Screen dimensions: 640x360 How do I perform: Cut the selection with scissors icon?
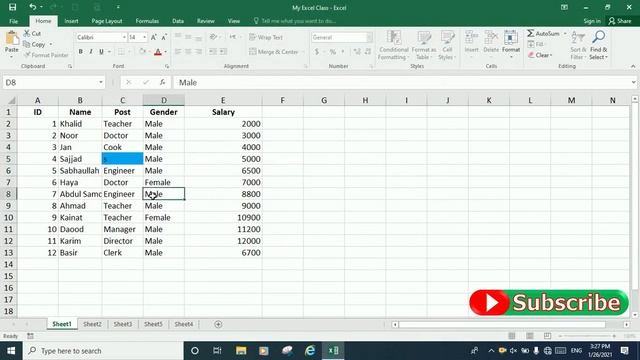[x=32, y=33]
